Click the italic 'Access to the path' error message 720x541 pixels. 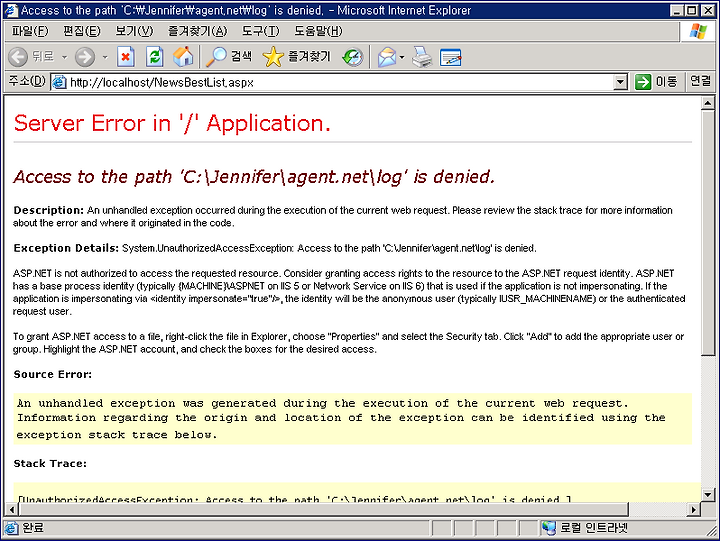pyautogui.click(x=254, y=177)
